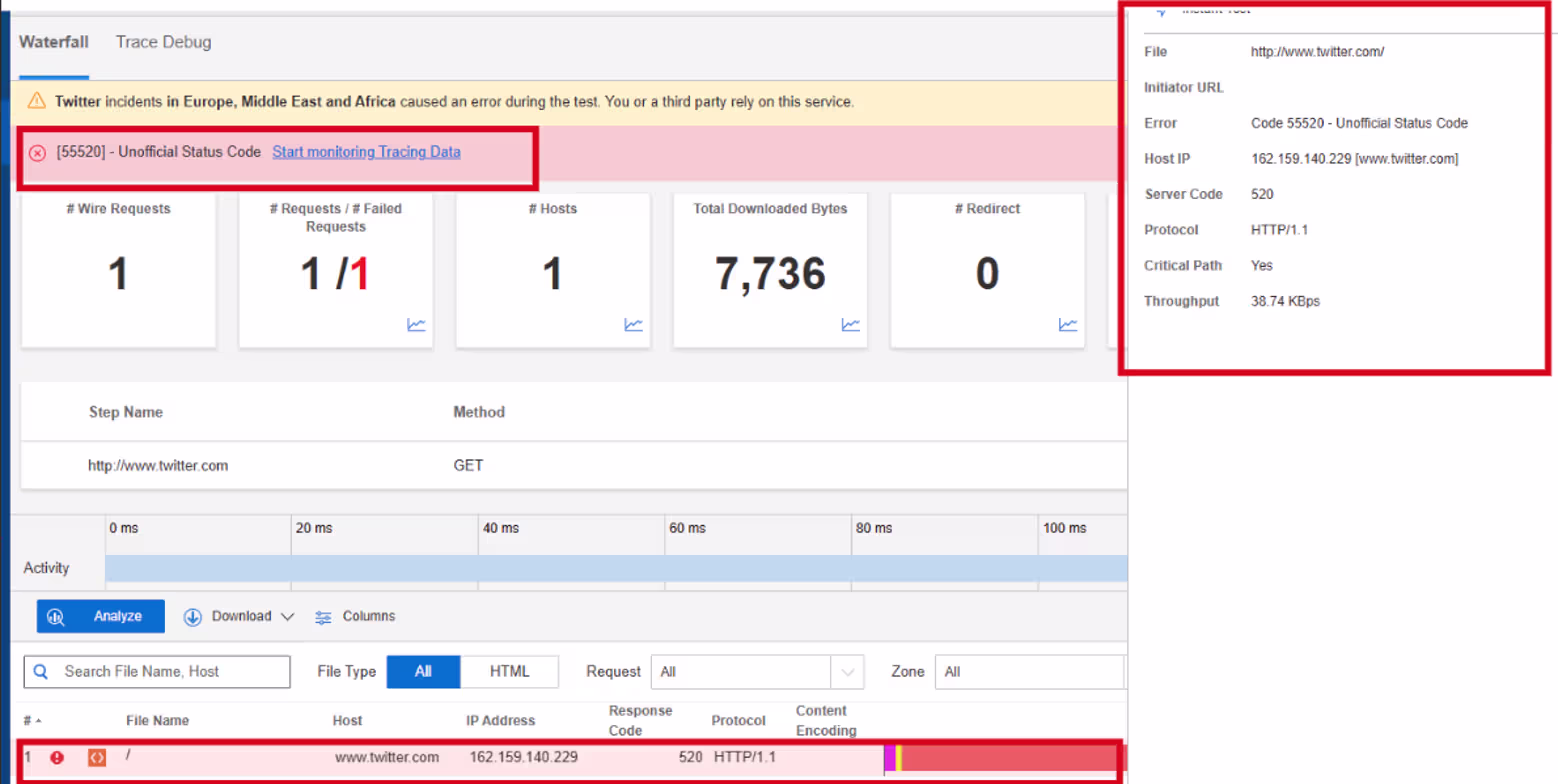Image resolution: width=1558 pixels, height=784 pixels.
Task: Open trend chart icon on Total Downloaded Bytes card
Action: (x=851, y=324)
